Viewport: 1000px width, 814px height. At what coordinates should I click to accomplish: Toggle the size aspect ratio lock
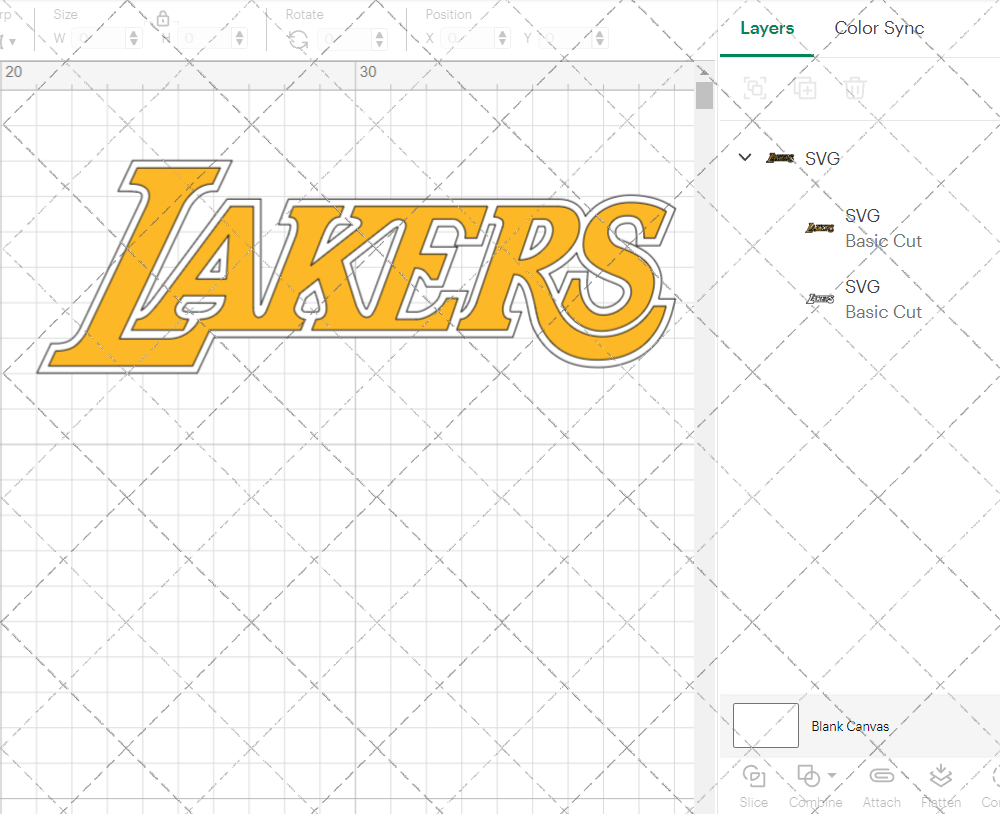click(x=163, y=20)
